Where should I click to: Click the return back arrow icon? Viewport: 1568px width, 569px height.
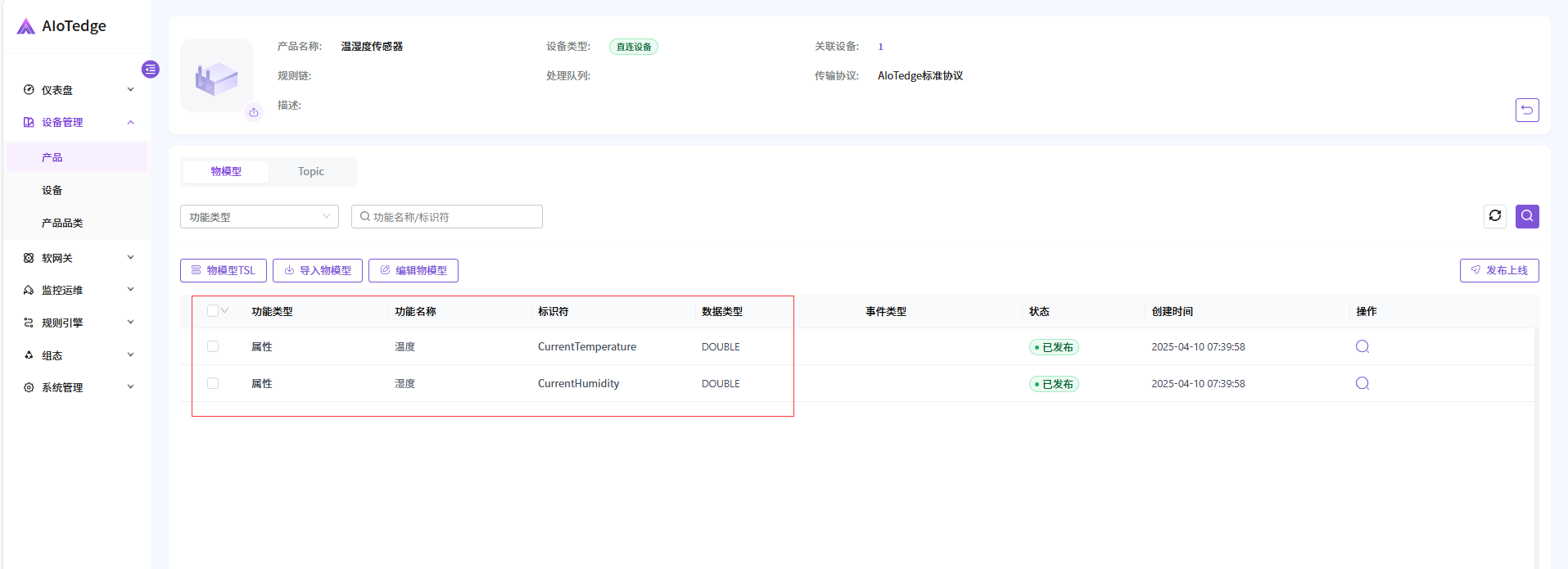coord(1526,110)
